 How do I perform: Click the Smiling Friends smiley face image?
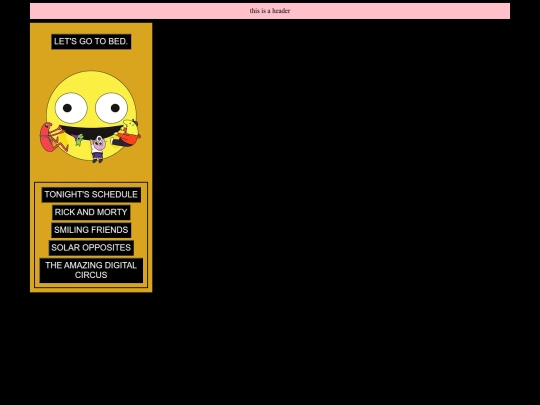click(x=90, y=117)
